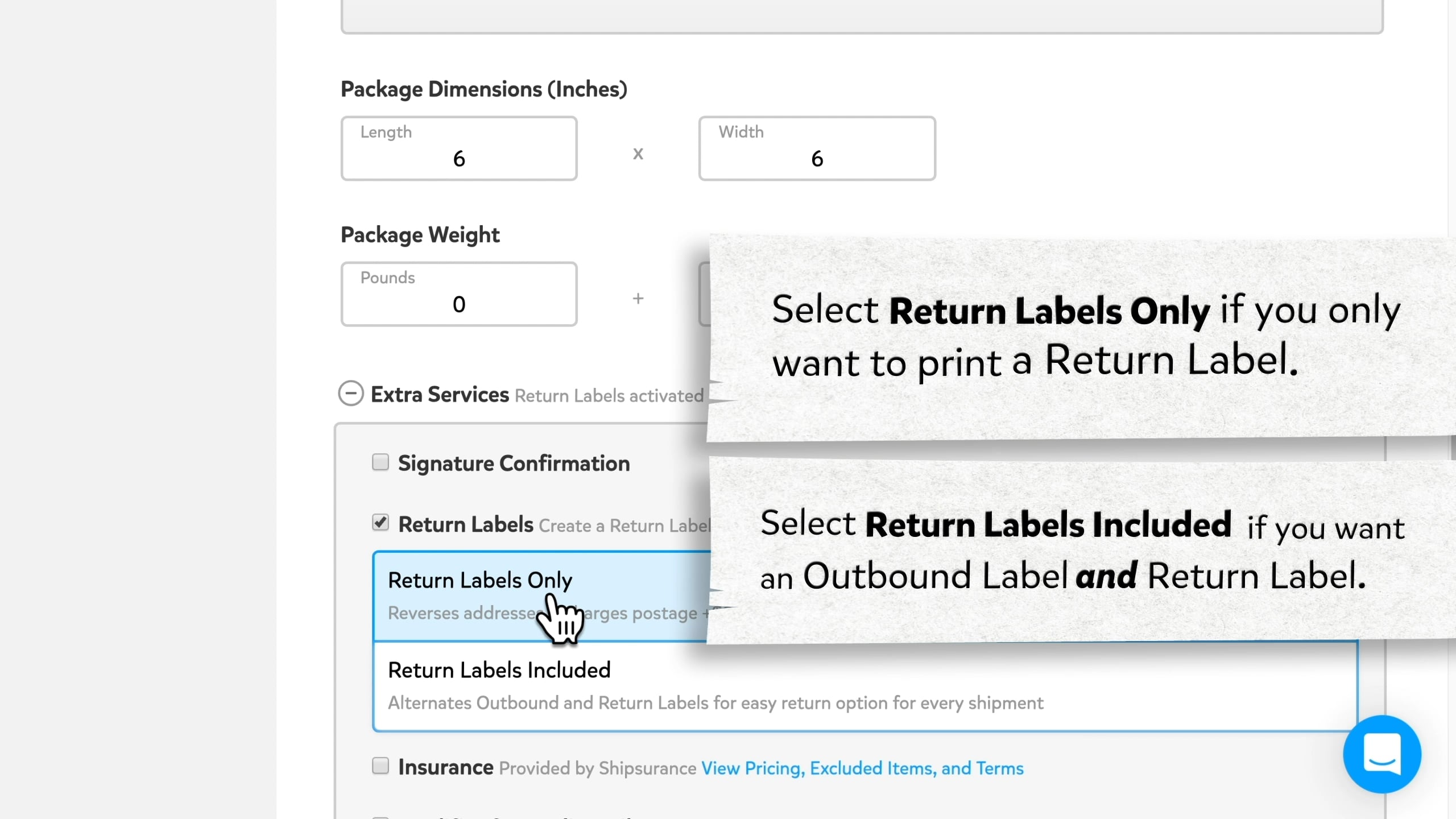Click into the Pounds weight field

tap(459, 295)
